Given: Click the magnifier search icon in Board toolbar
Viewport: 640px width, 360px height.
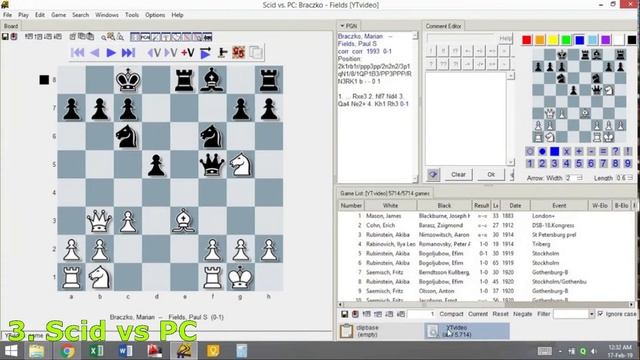Looking at the screenshot, I should click(104, 37).
